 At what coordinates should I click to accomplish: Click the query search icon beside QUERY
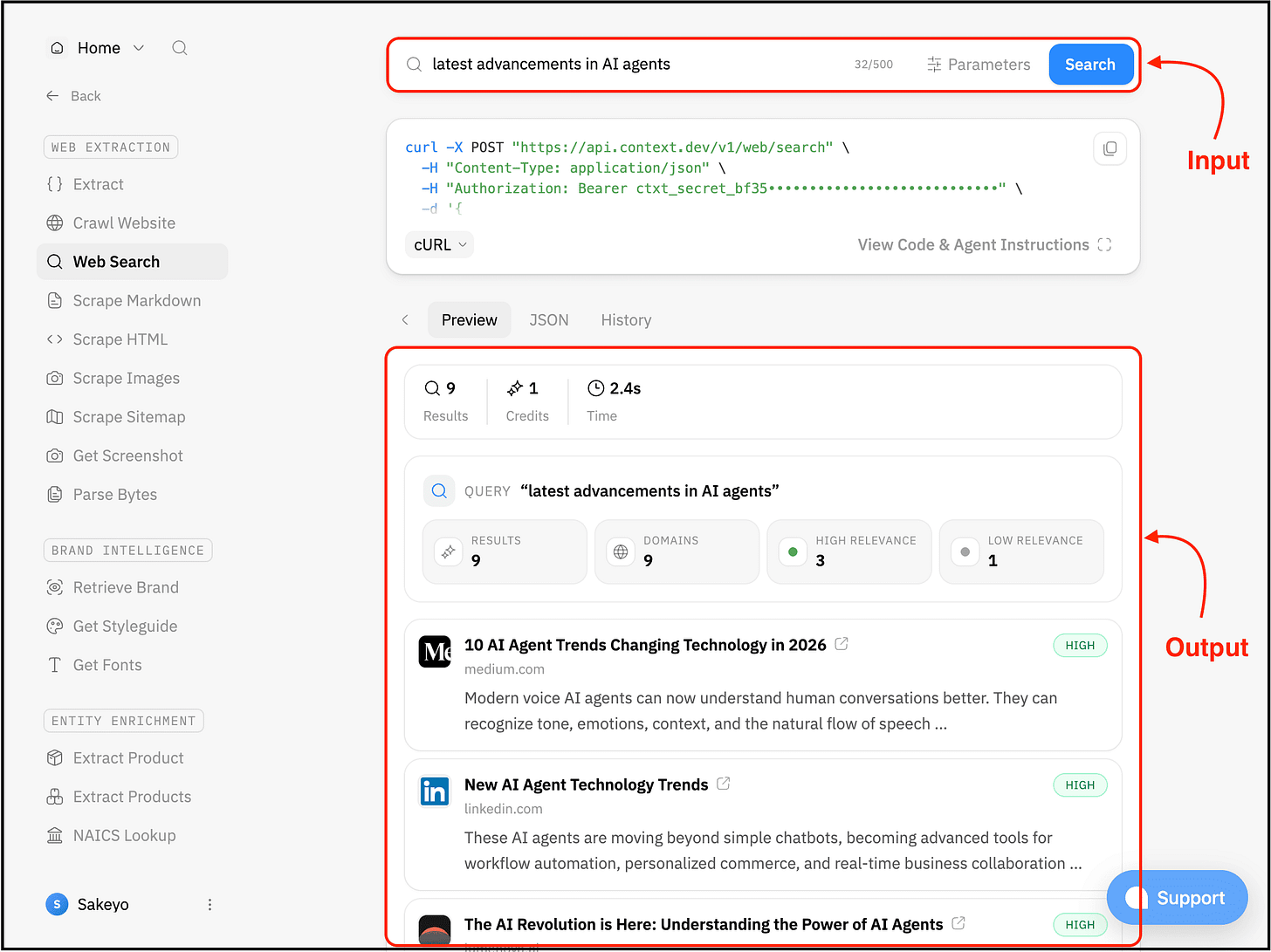(439, 491)
